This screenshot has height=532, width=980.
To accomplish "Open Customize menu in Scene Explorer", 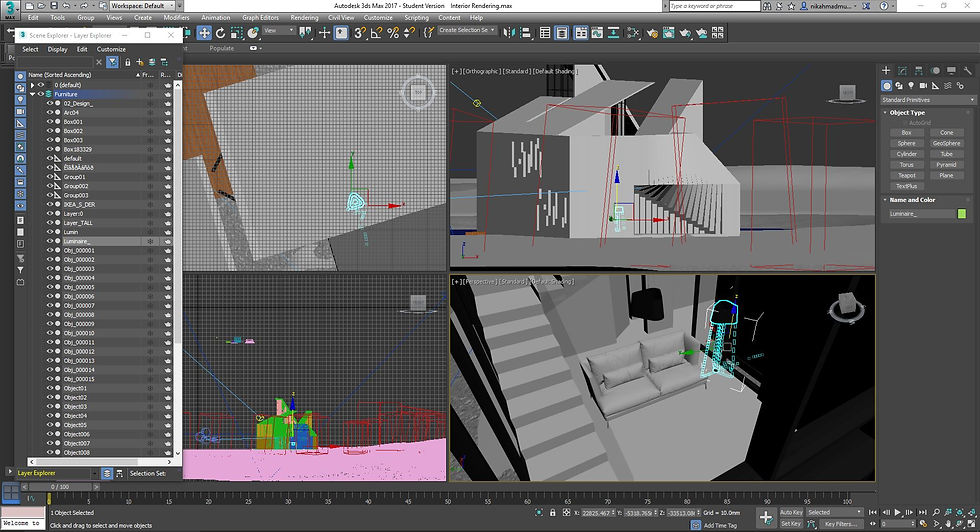I will coord(111,49).
